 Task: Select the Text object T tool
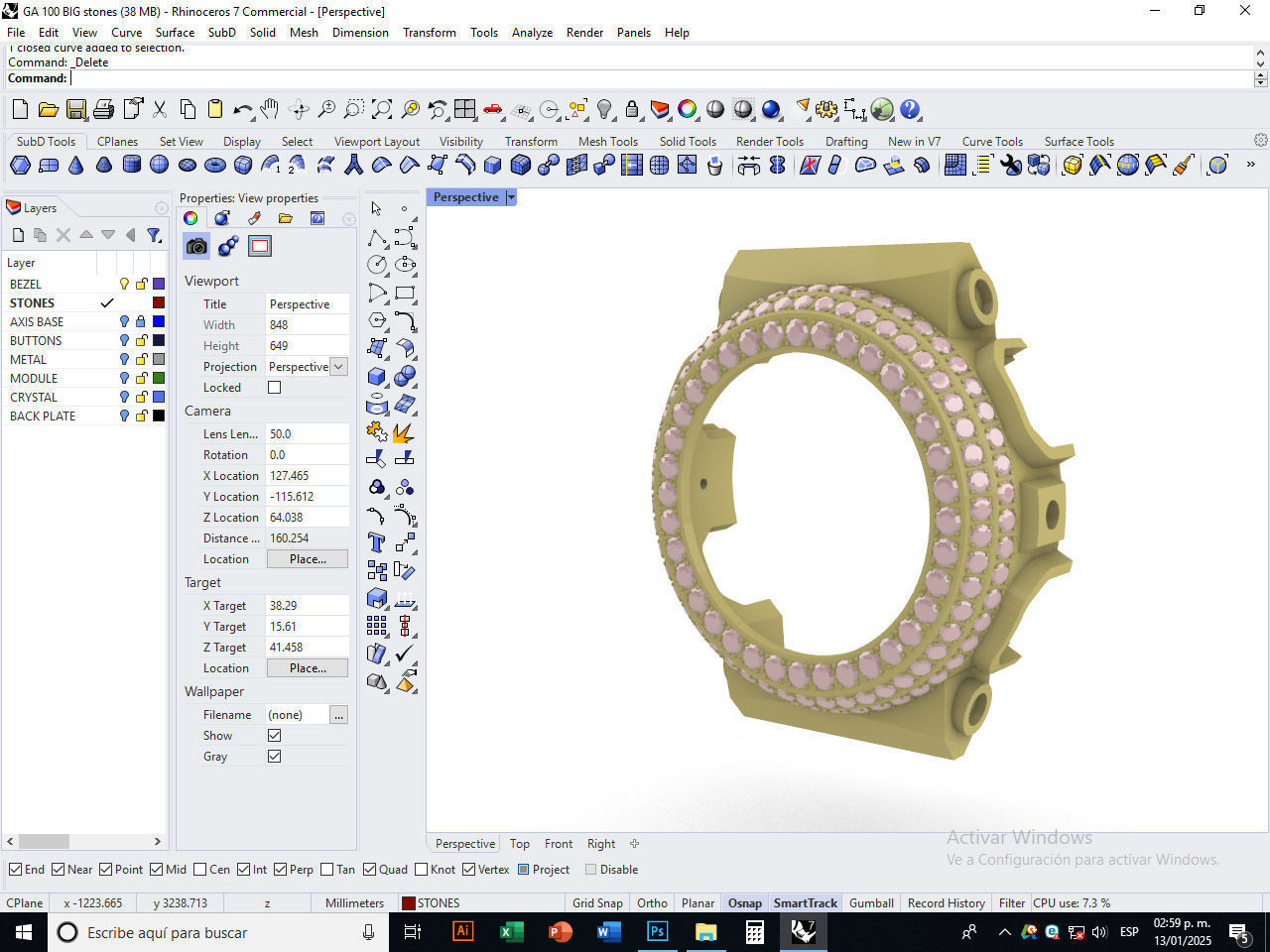click(x=377, y=542)
